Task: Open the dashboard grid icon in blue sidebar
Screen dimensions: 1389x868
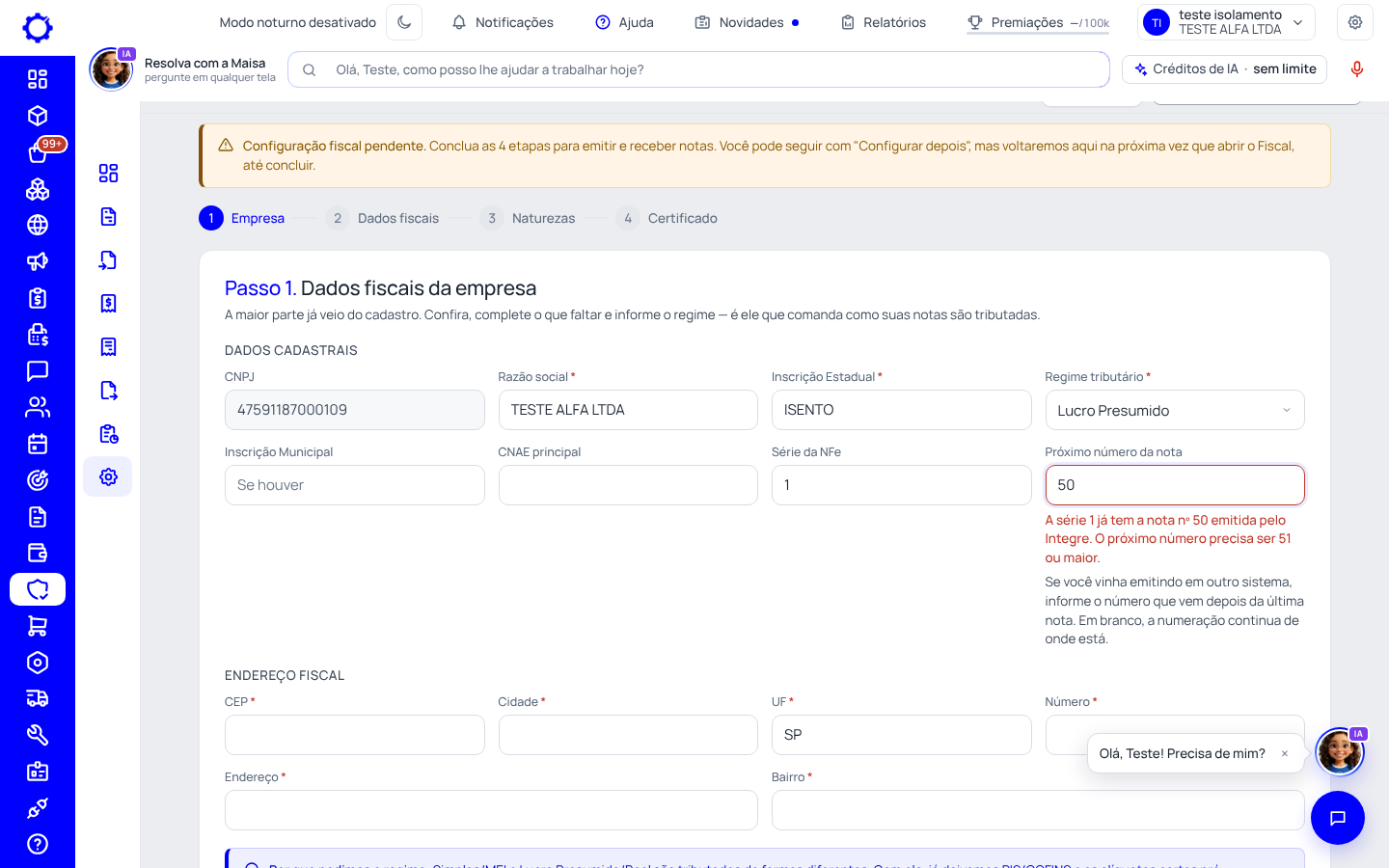Action: 38,79
